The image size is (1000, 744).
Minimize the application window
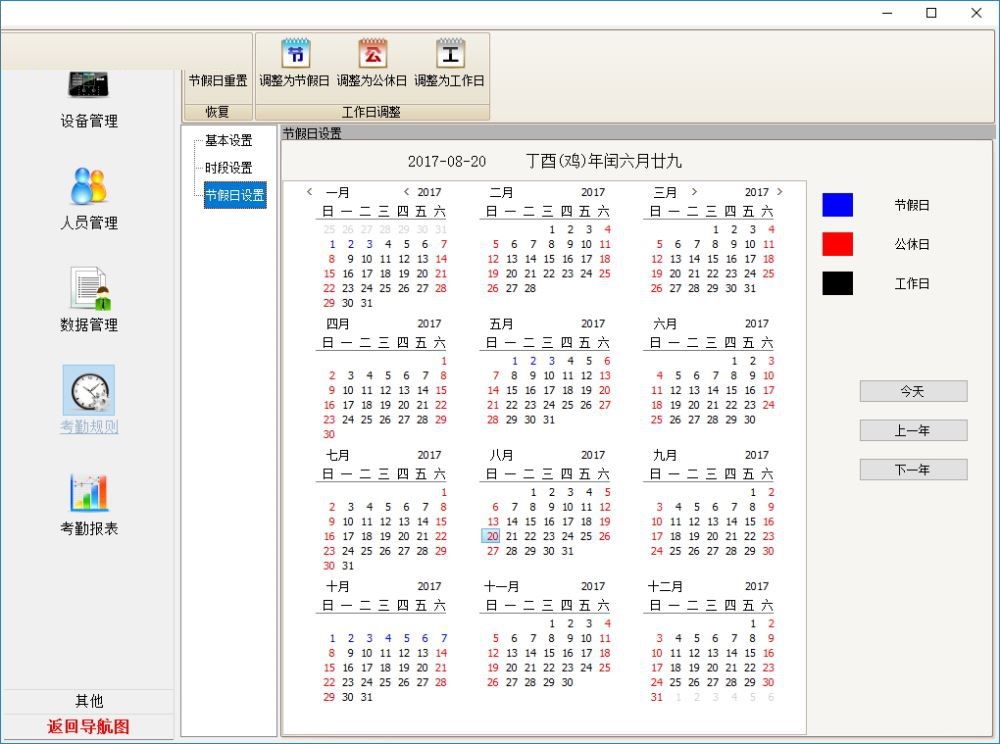(887, 13)
